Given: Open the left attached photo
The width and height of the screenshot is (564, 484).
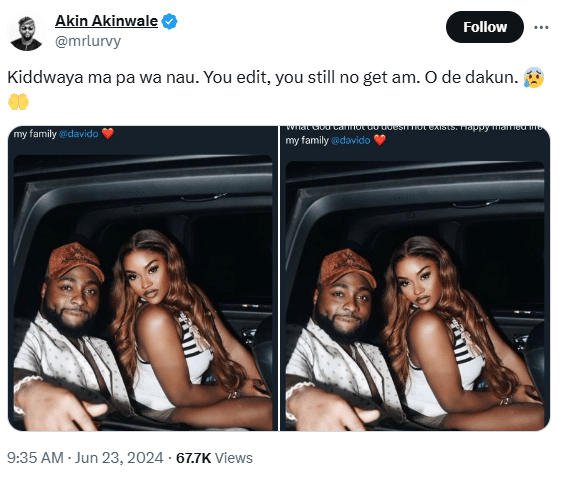Looking at the screenshot, I should (143, 278).
